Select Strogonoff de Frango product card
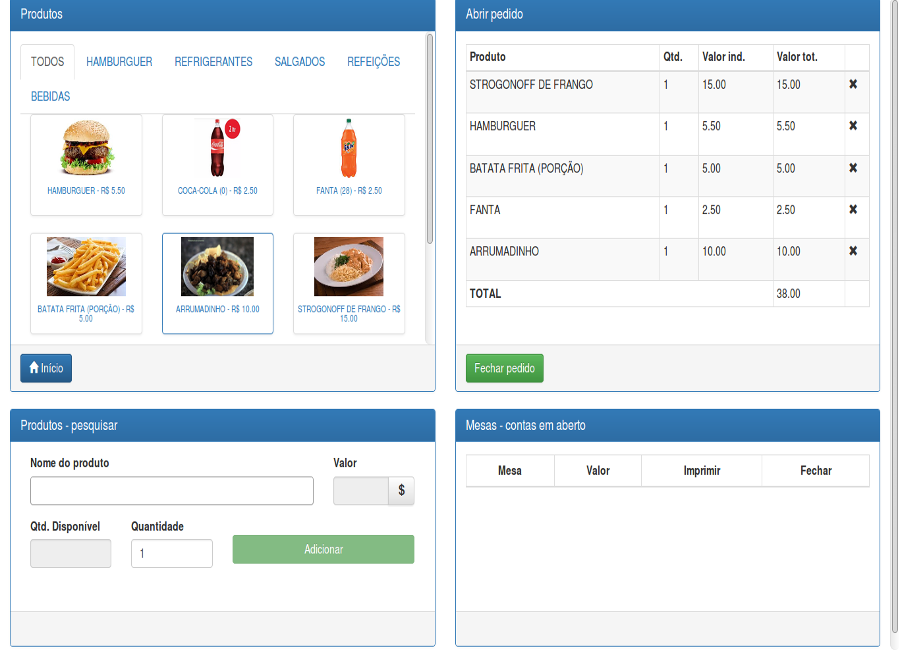This screenshot has height=650, width=900. pos(348,268)
